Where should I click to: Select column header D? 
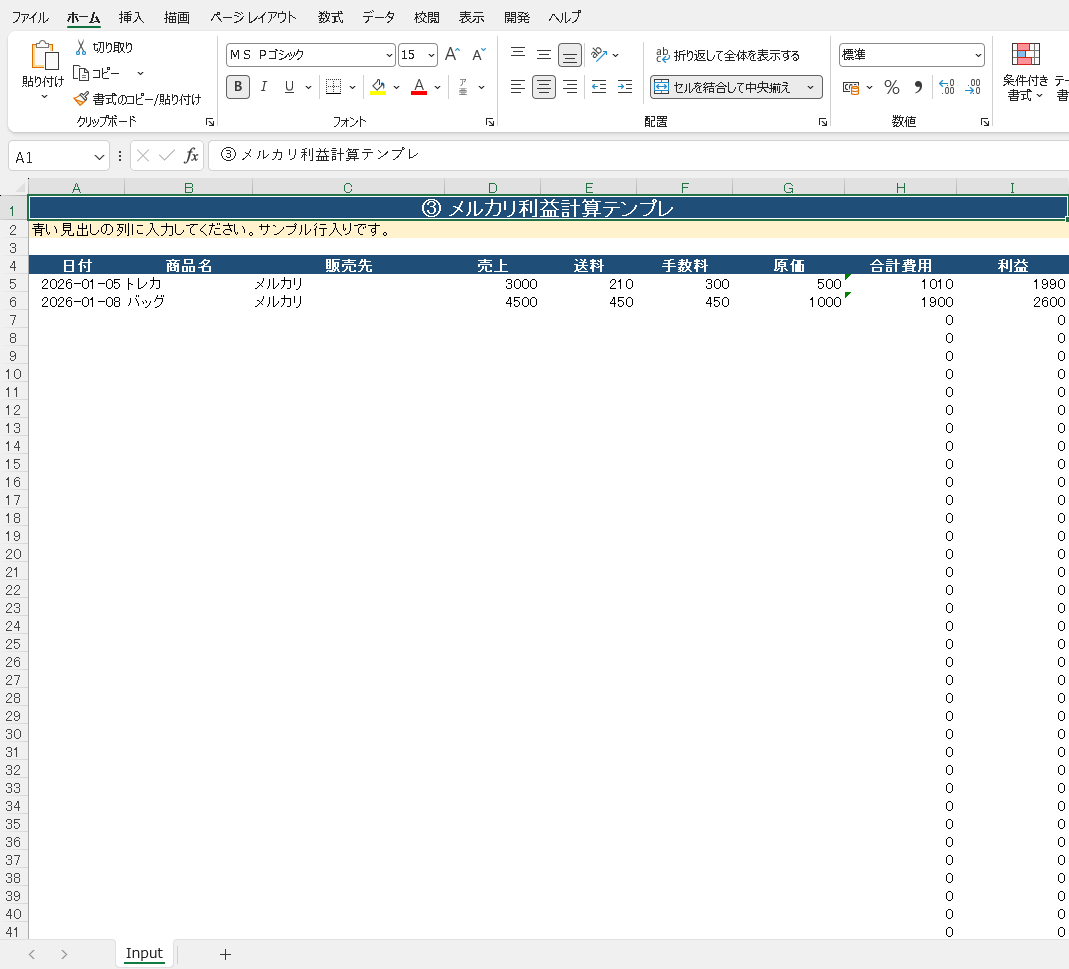click(492, 188)
